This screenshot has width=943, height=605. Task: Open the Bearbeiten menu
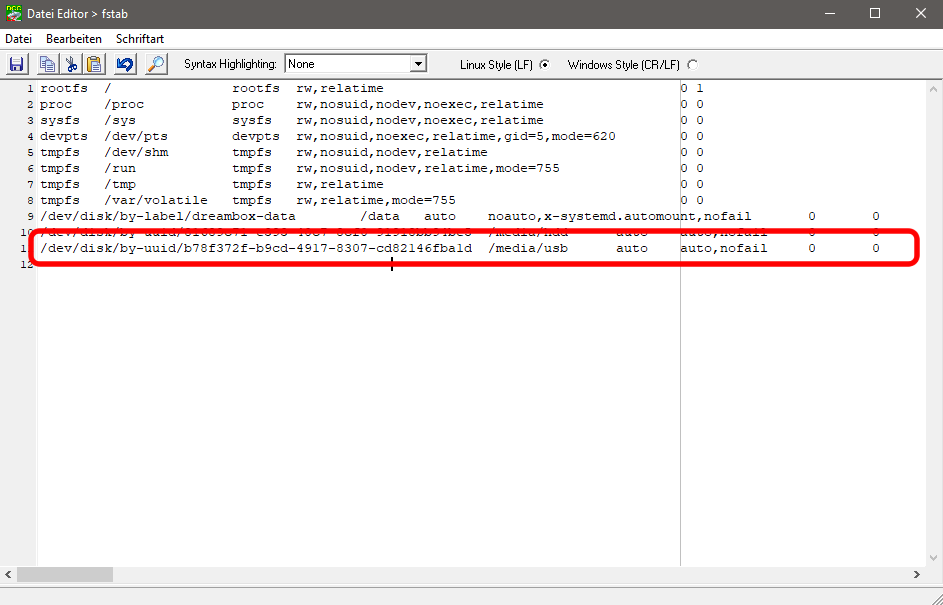(x=74, y=39)
